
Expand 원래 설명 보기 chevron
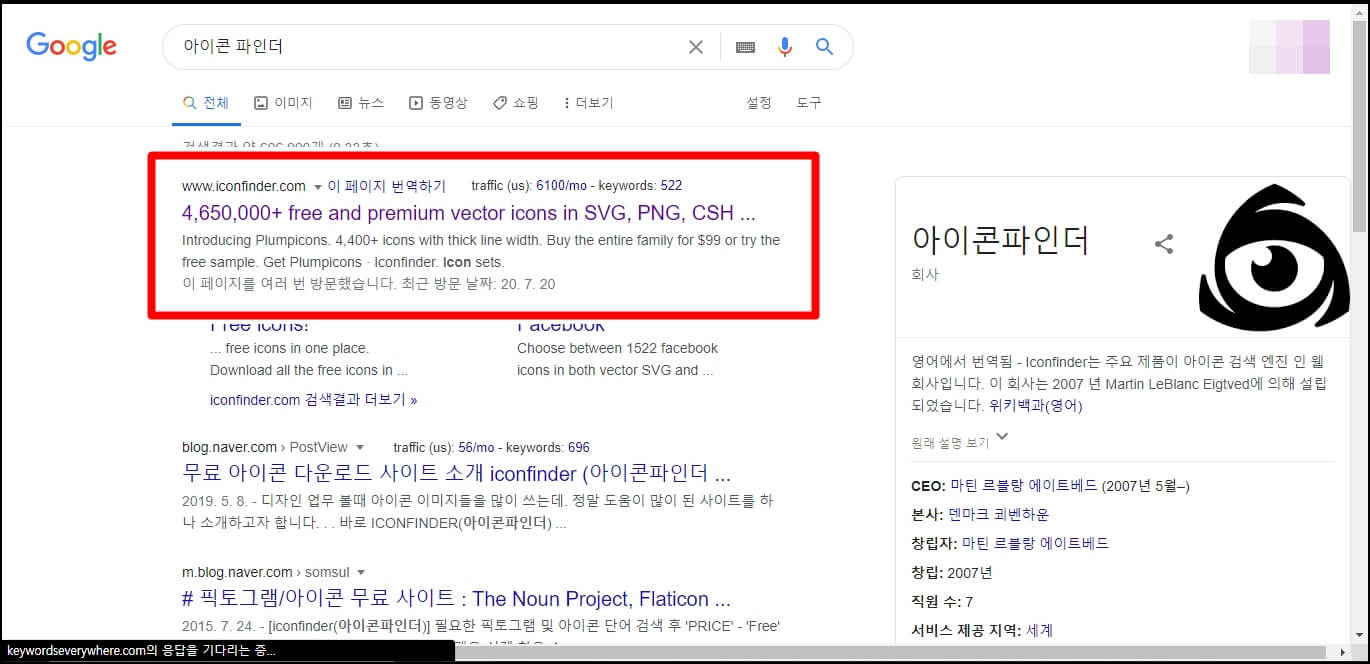(x=1003, y=437)
